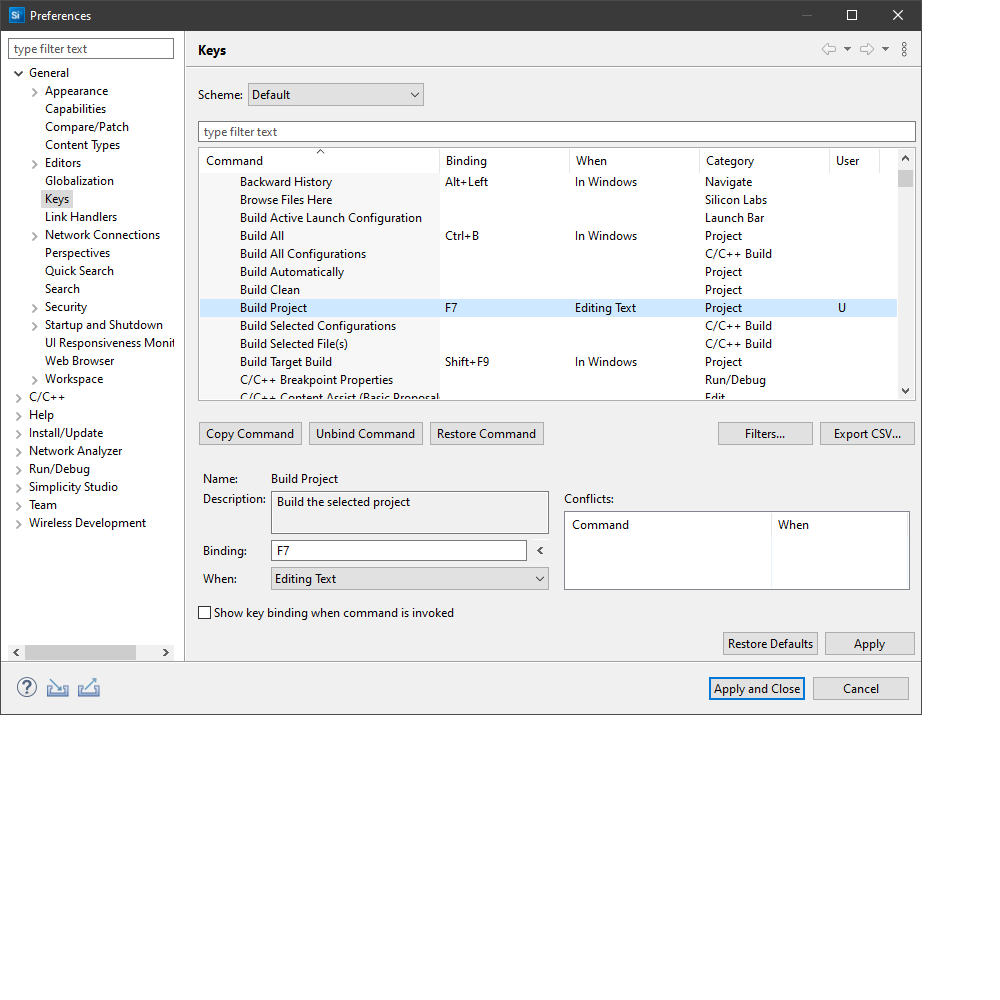The image size is (1000, 1000).
Task: Click the Restore Defaults button
Action: (x=770, y=644)
